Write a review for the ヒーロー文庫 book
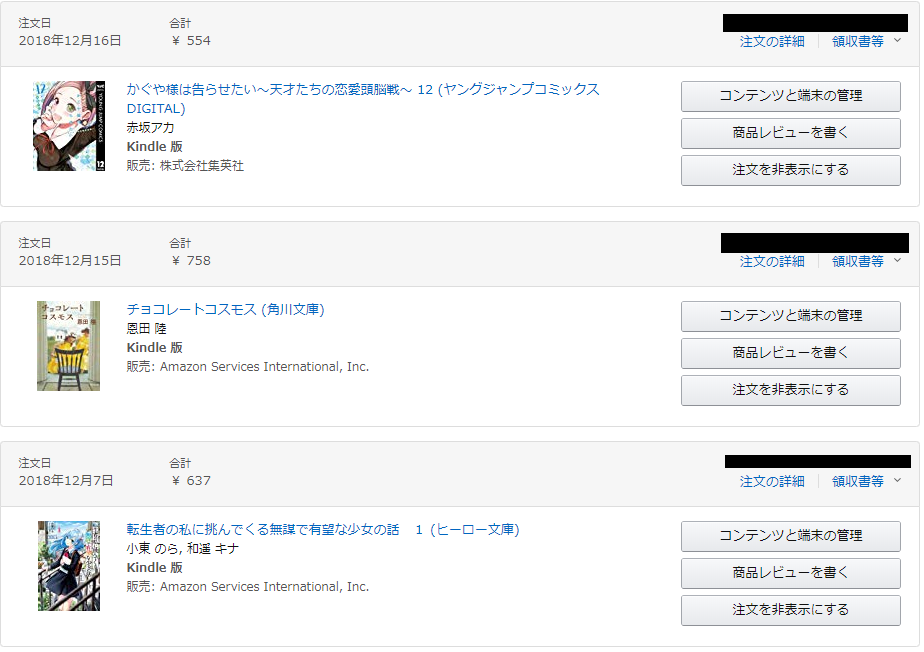This screenshot has height=652, width=924. coord(790,573)
